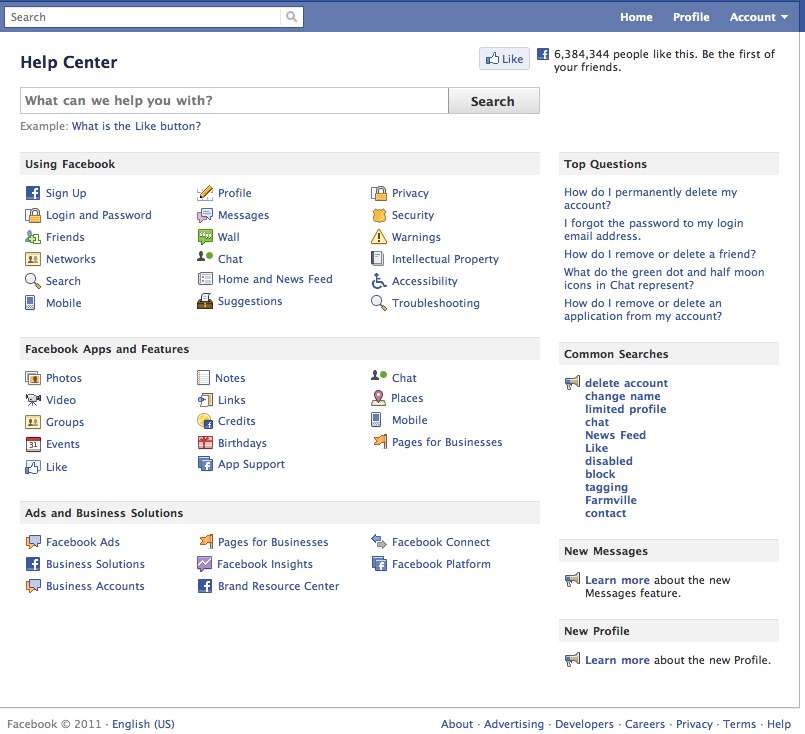805x734 pixels.
Task: Open the question about green dot and half moon icons
Action: coord(664,279)
